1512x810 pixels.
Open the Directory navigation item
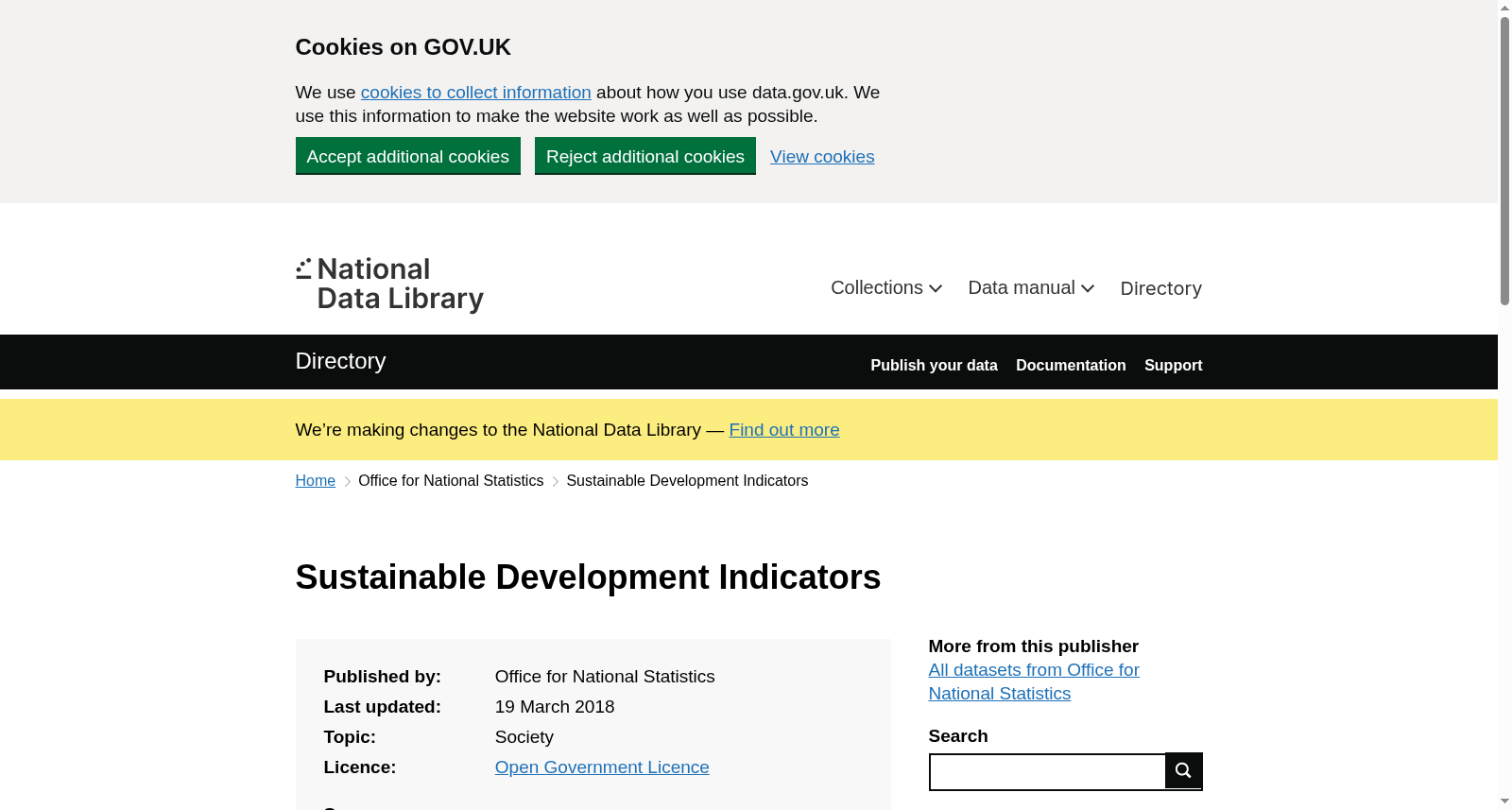tap(1160, 288)
